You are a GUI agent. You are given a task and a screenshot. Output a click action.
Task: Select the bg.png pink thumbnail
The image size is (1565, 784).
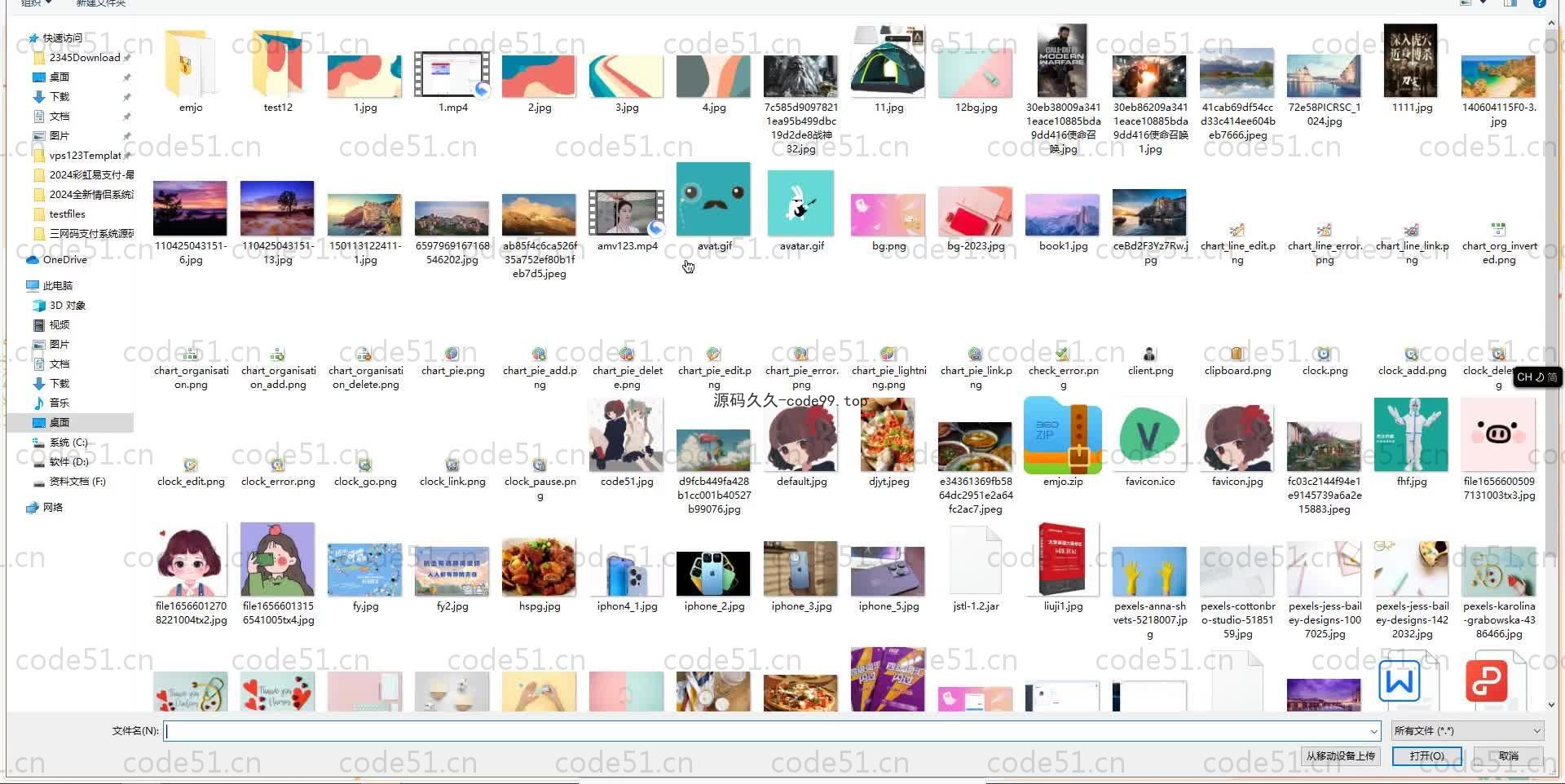[888, 215]
